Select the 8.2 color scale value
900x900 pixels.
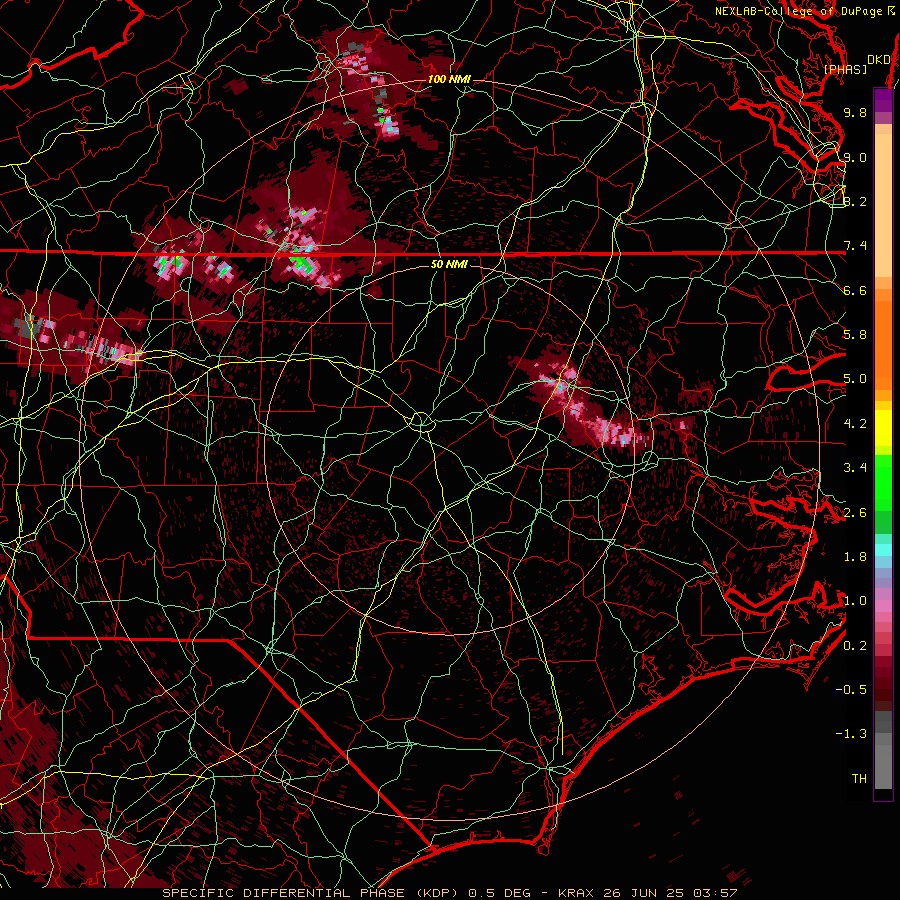pos(855,201)
